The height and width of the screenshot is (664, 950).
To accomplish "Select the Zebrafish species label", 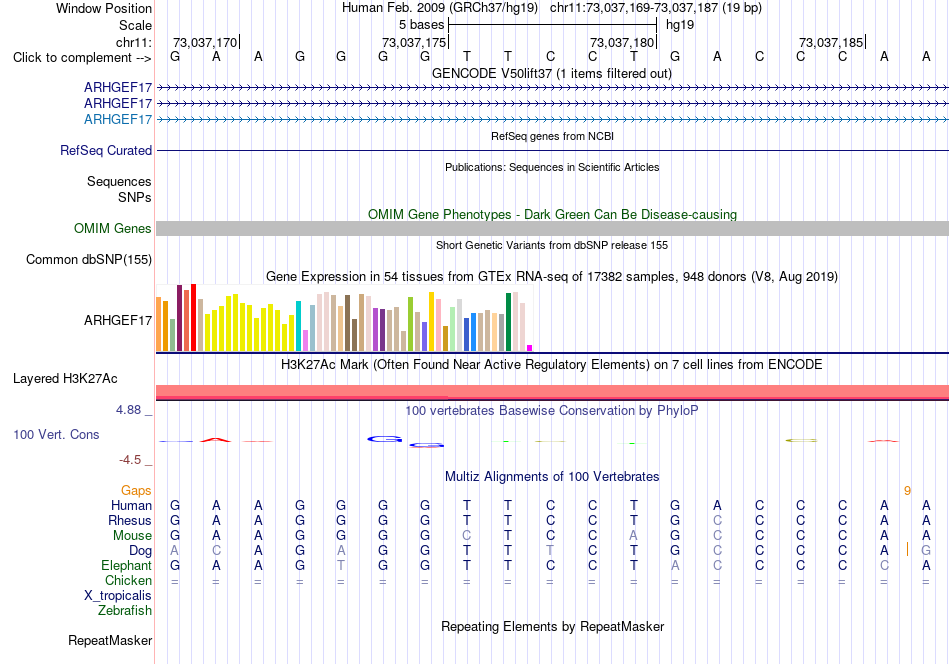I will (125, 611).
